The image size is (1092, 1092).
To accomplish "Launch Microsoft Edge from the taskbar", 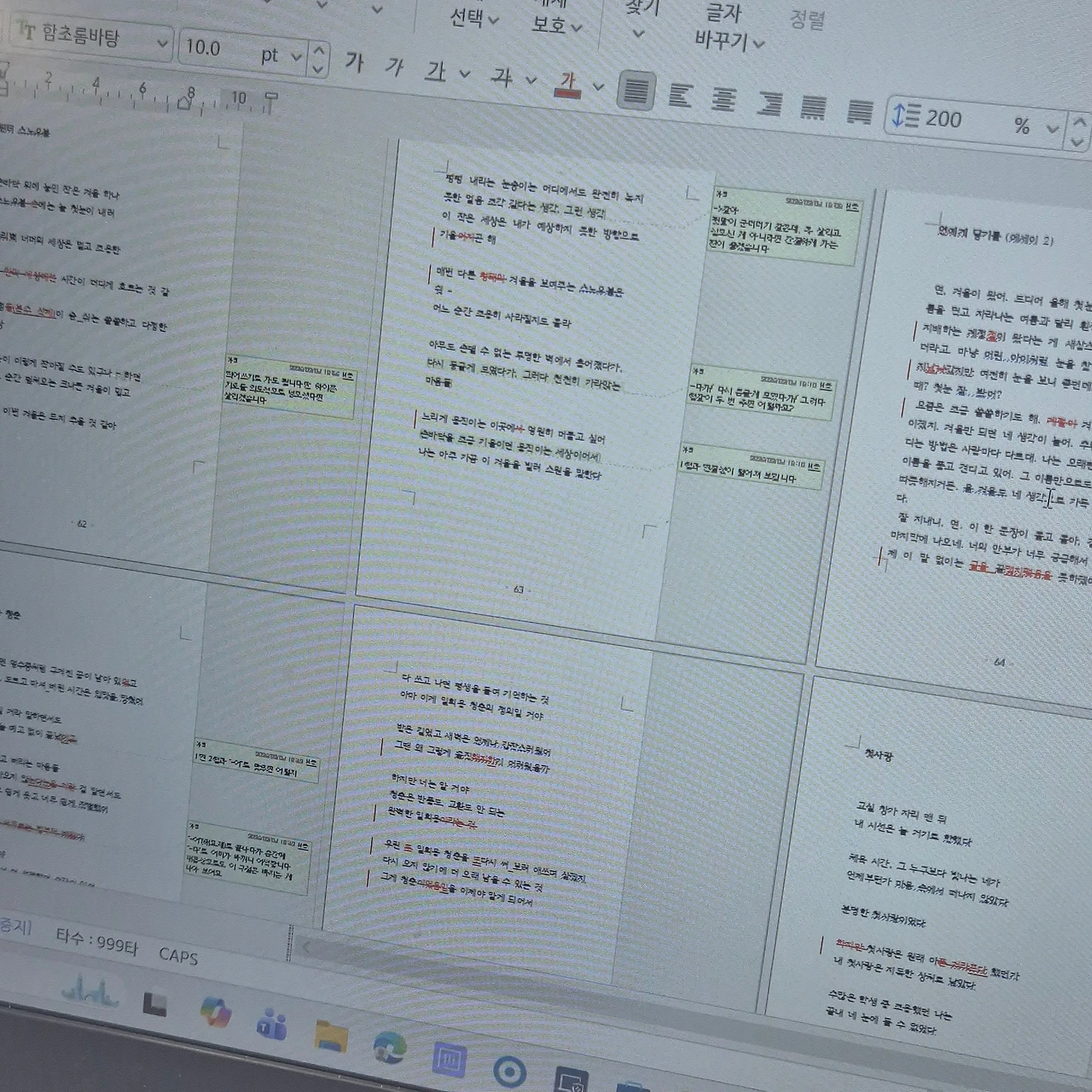I will tap(390, 1047).
